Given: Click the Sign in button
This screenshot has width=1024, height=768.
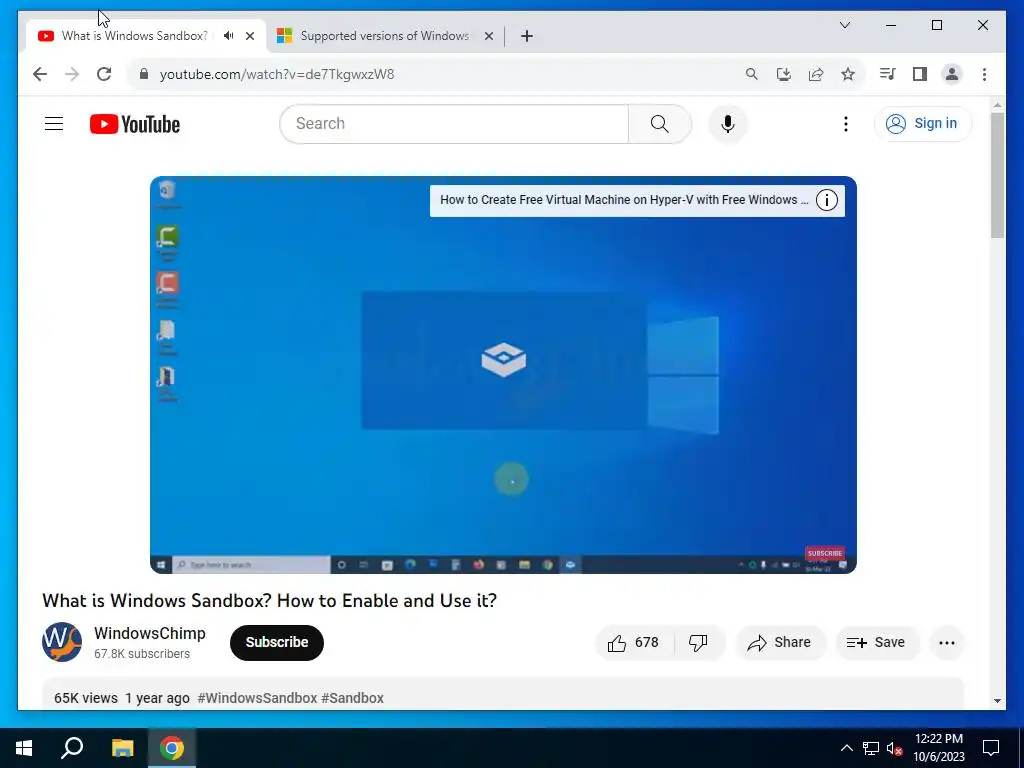Looking at the screenshot, I should click(x=922, y=123).
